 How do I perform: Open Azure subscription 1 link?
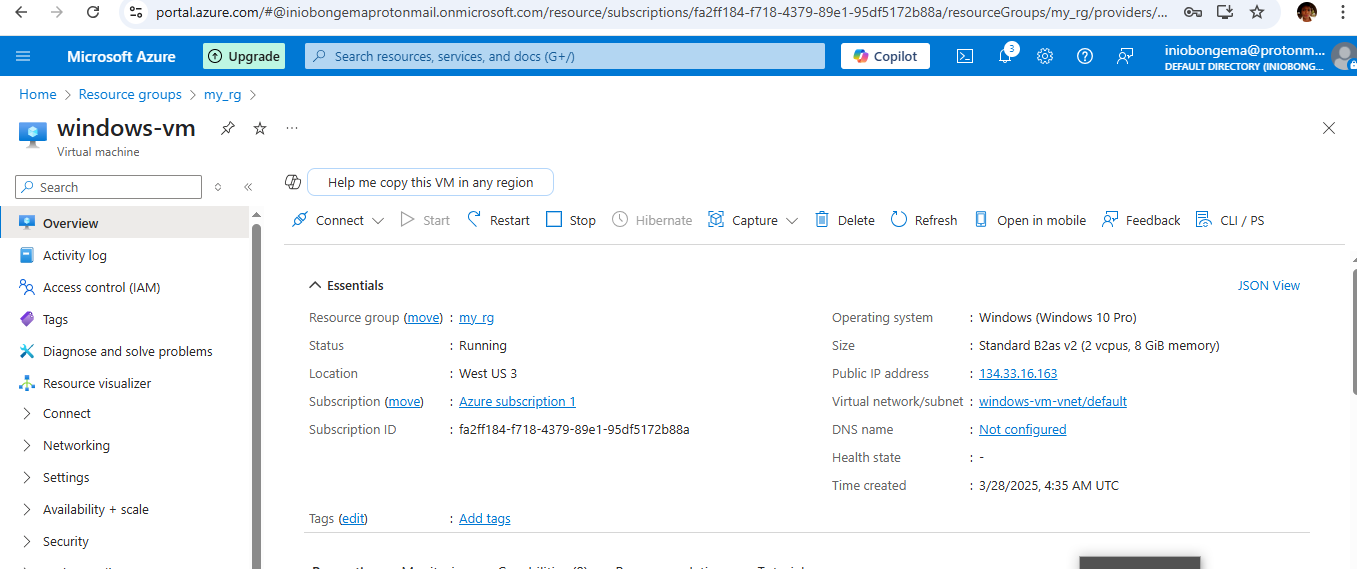[517, 401]
